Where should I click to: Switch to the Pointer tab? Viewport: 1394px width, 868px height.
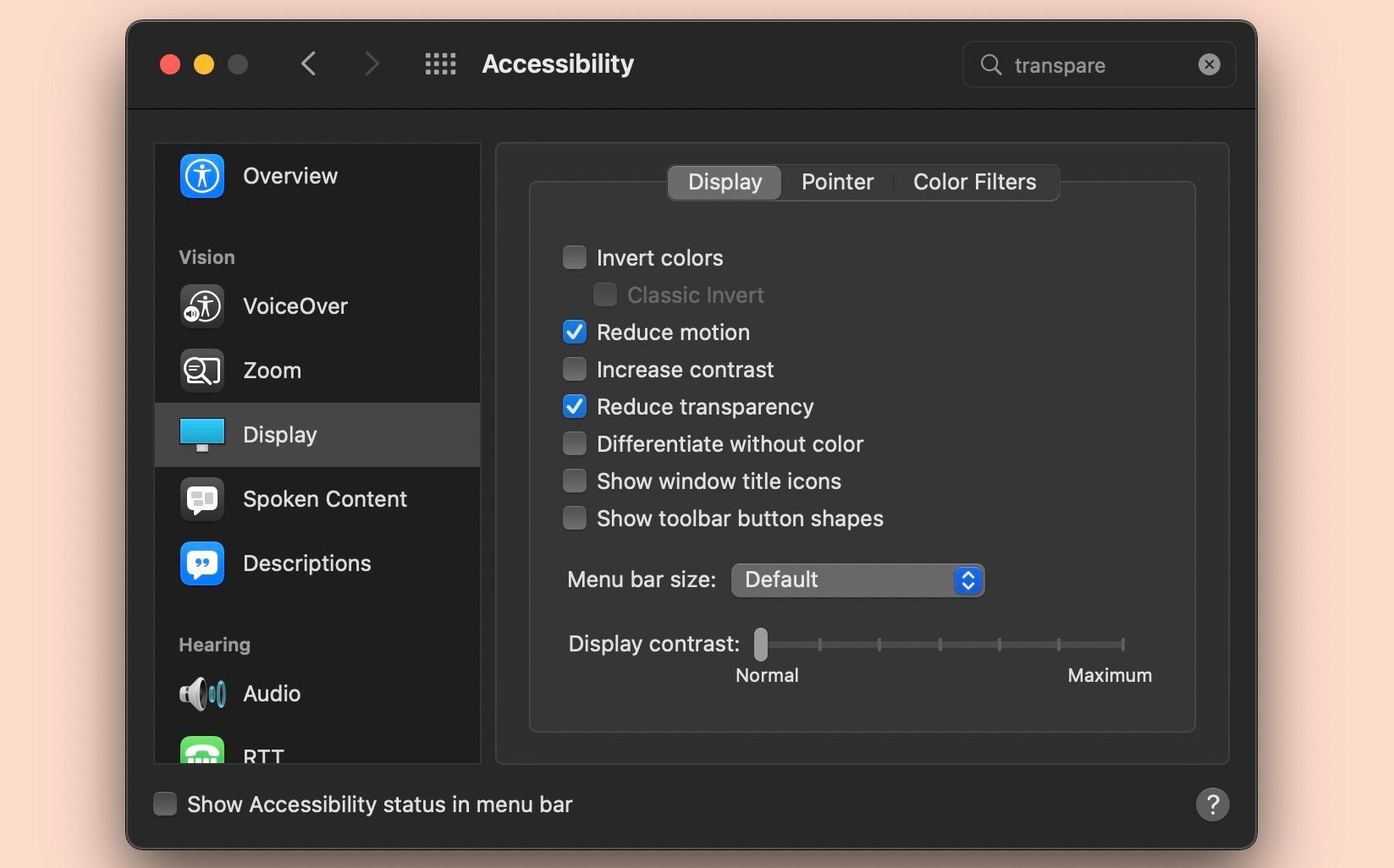837,182
